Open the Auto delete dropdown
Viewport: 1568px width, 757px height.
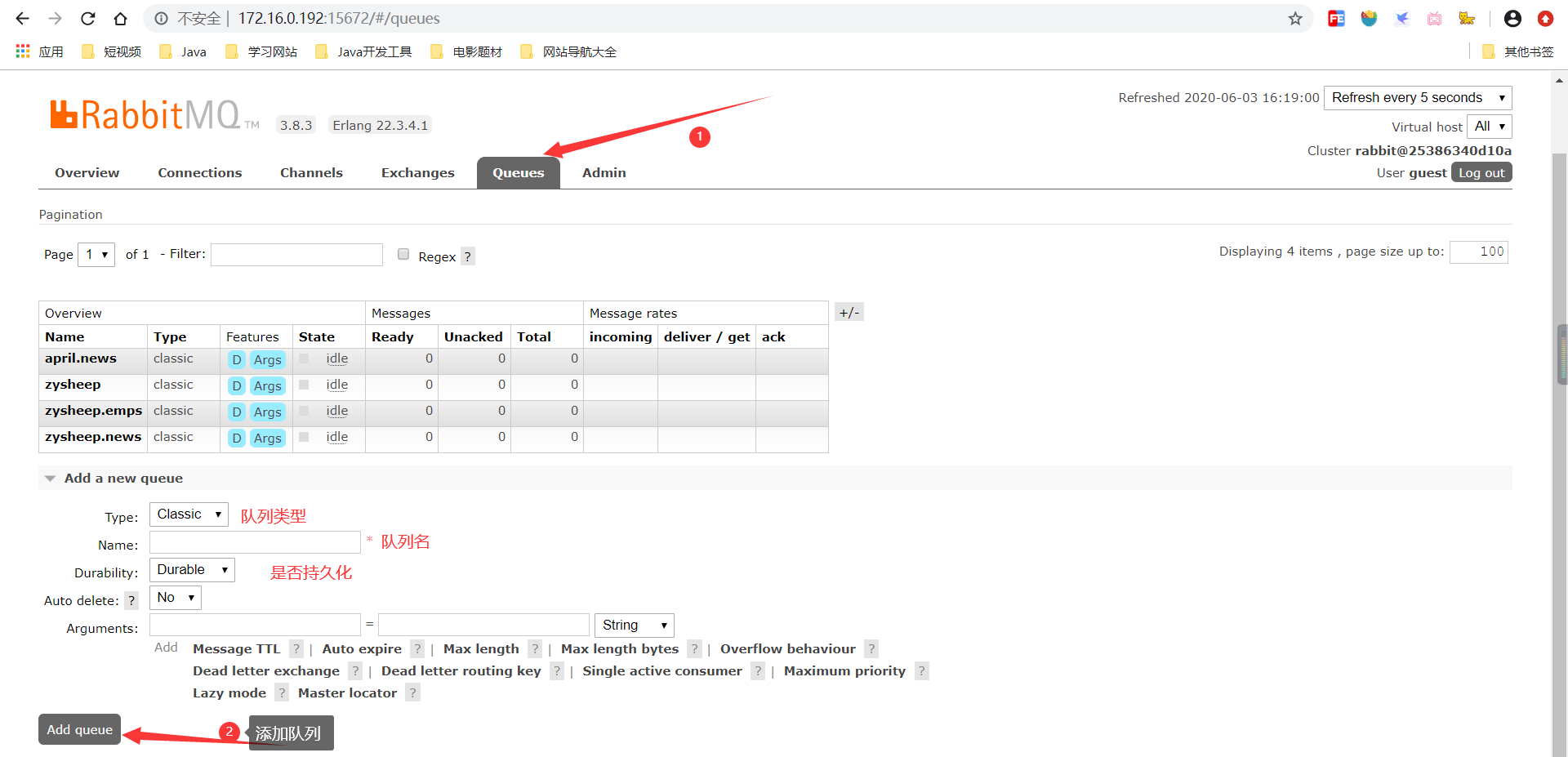176,597
